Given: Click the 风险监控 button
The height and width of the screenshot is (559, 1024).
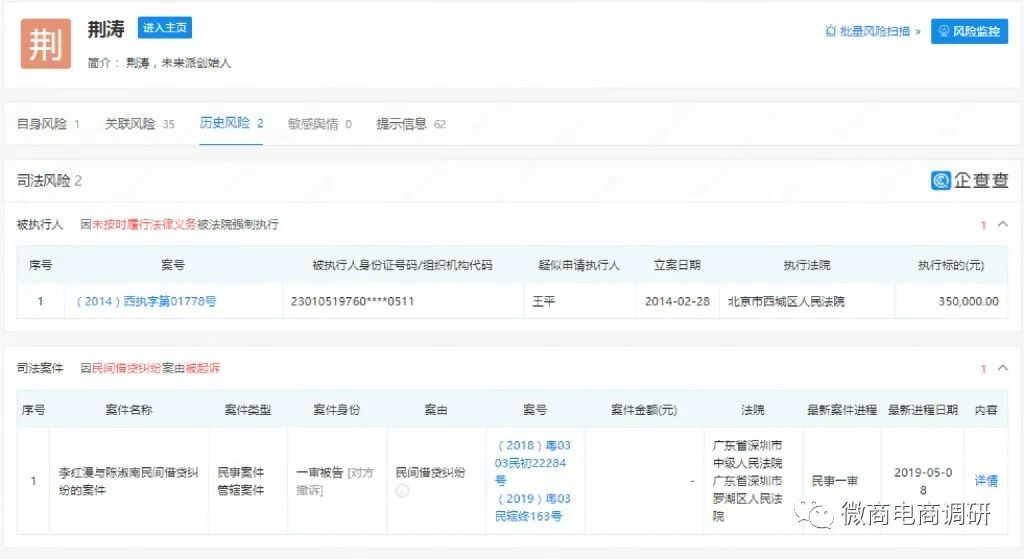Looking at the screenshot, I should pyautogui.click(x=969, y=32).
